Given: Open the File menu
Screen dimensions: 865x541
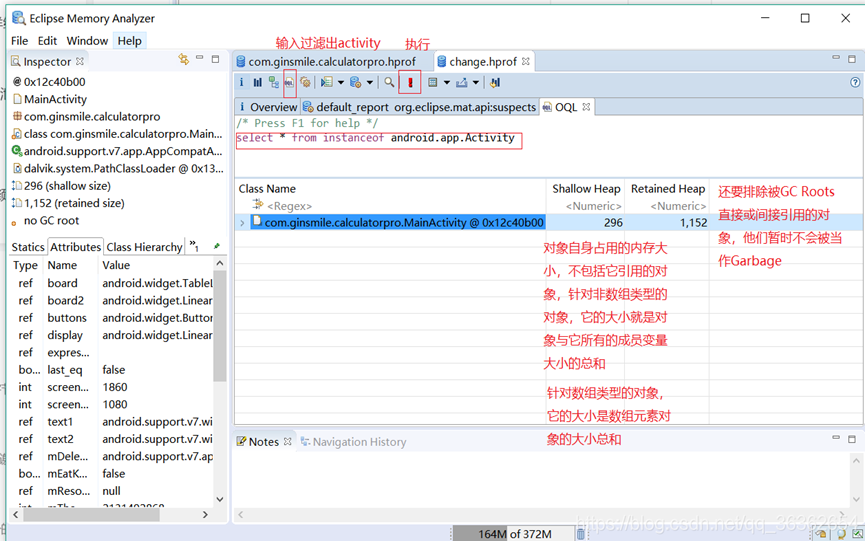Looking at the screenshot, I should [19, 41].
